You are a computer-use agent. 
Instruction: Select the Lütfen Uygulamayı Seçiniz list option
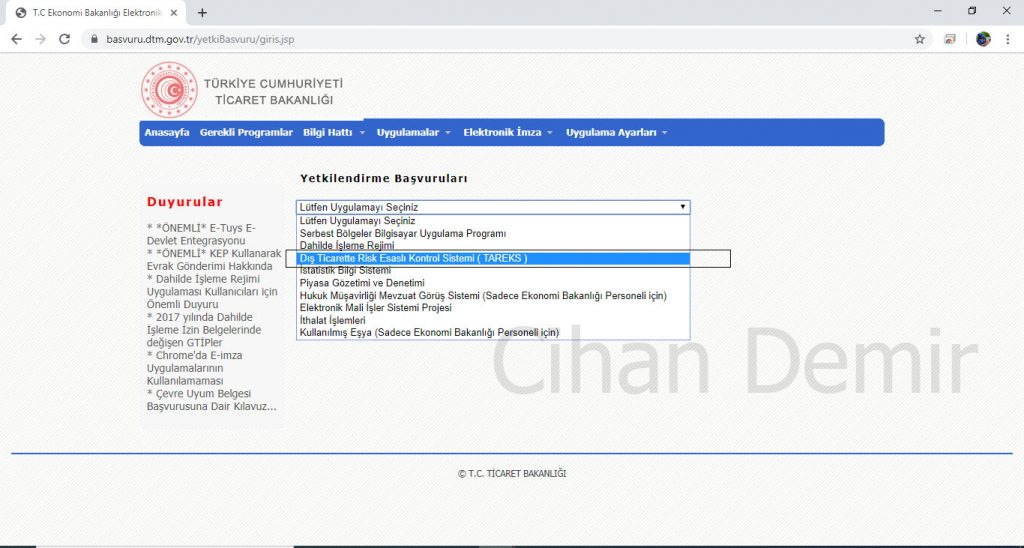pyautogui.click(x=493, y=221)
